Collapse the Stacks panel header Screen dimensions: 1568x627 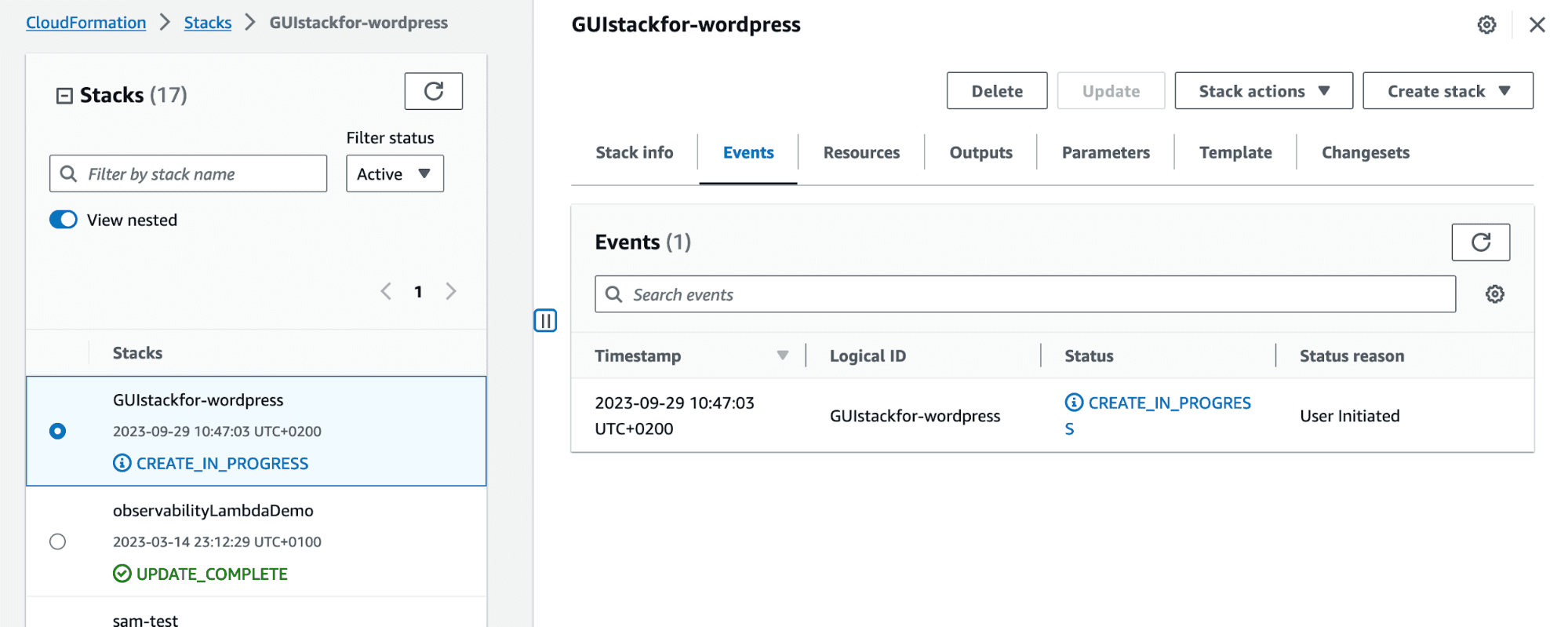[x=64, y=96]
